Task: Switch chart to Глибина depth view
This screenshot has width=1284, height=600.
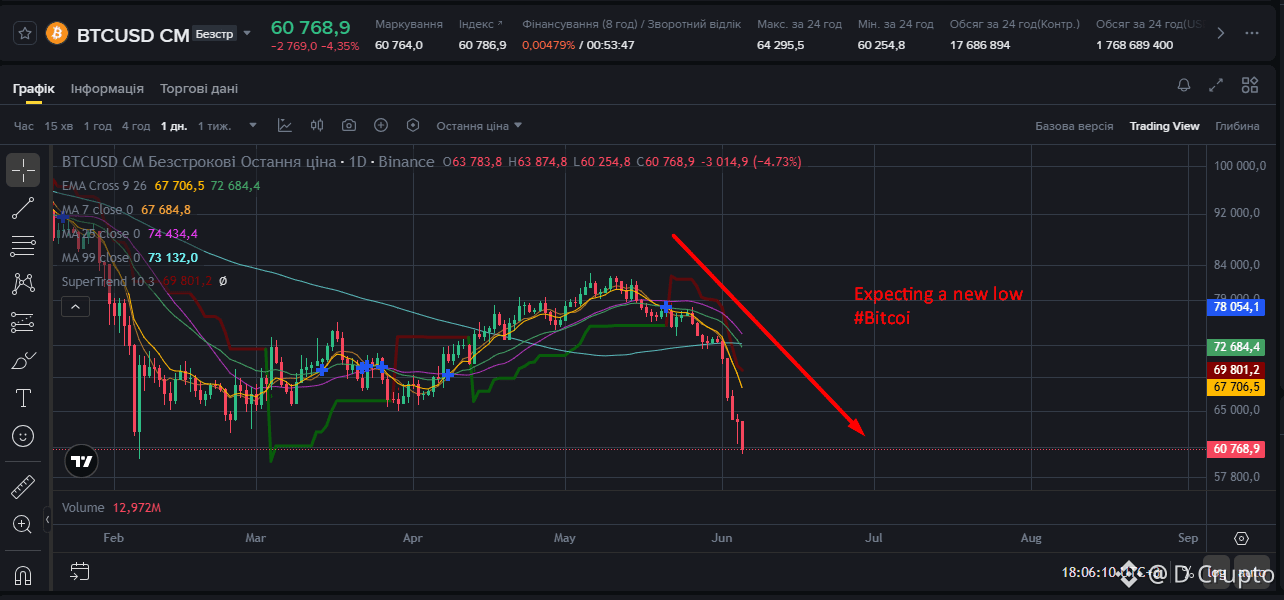Action: tap(1237, 126)
